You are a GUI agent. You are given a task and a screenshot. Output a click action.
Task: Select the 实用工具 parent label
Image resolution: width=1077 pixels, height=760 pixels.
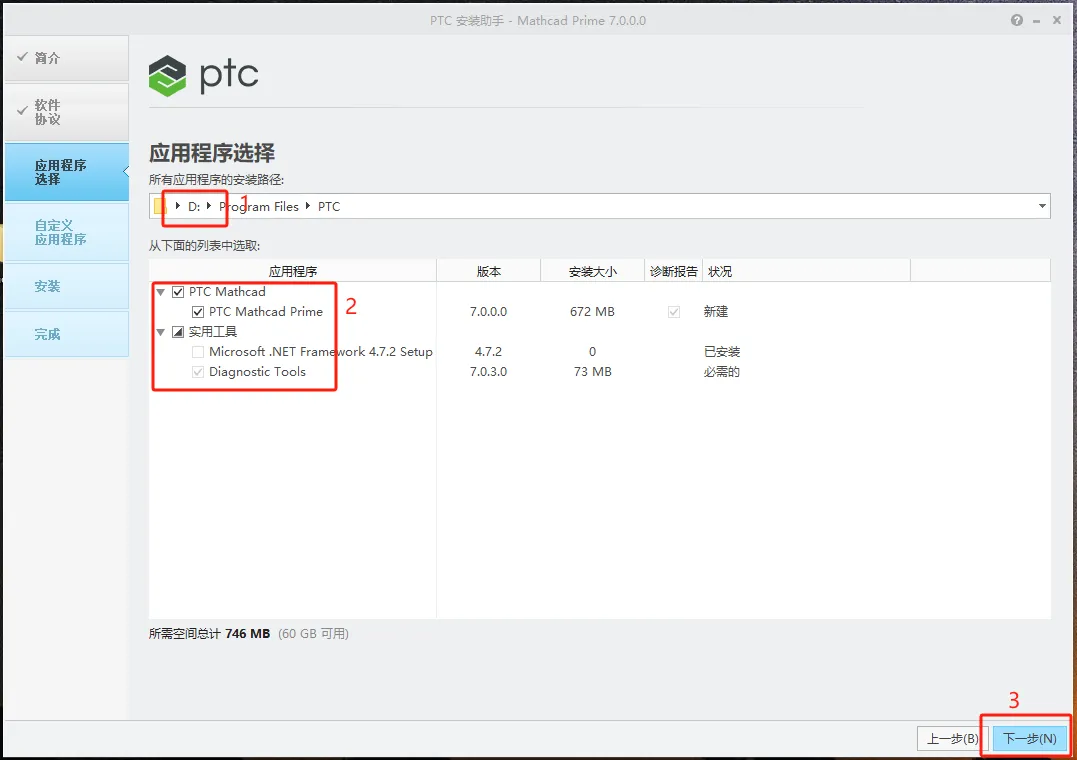click(213, 332)
